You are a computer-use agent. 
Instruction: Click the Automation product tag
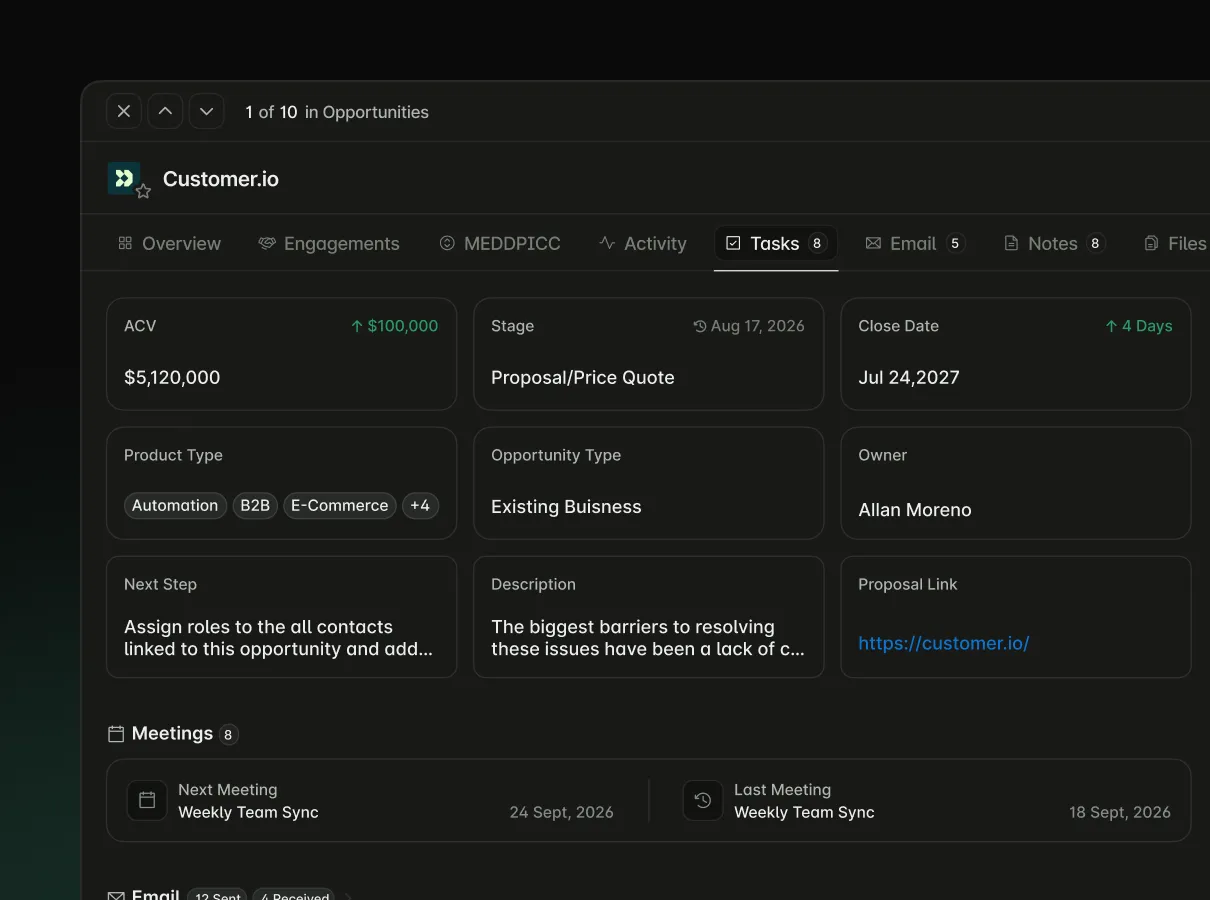coord(175,506)
